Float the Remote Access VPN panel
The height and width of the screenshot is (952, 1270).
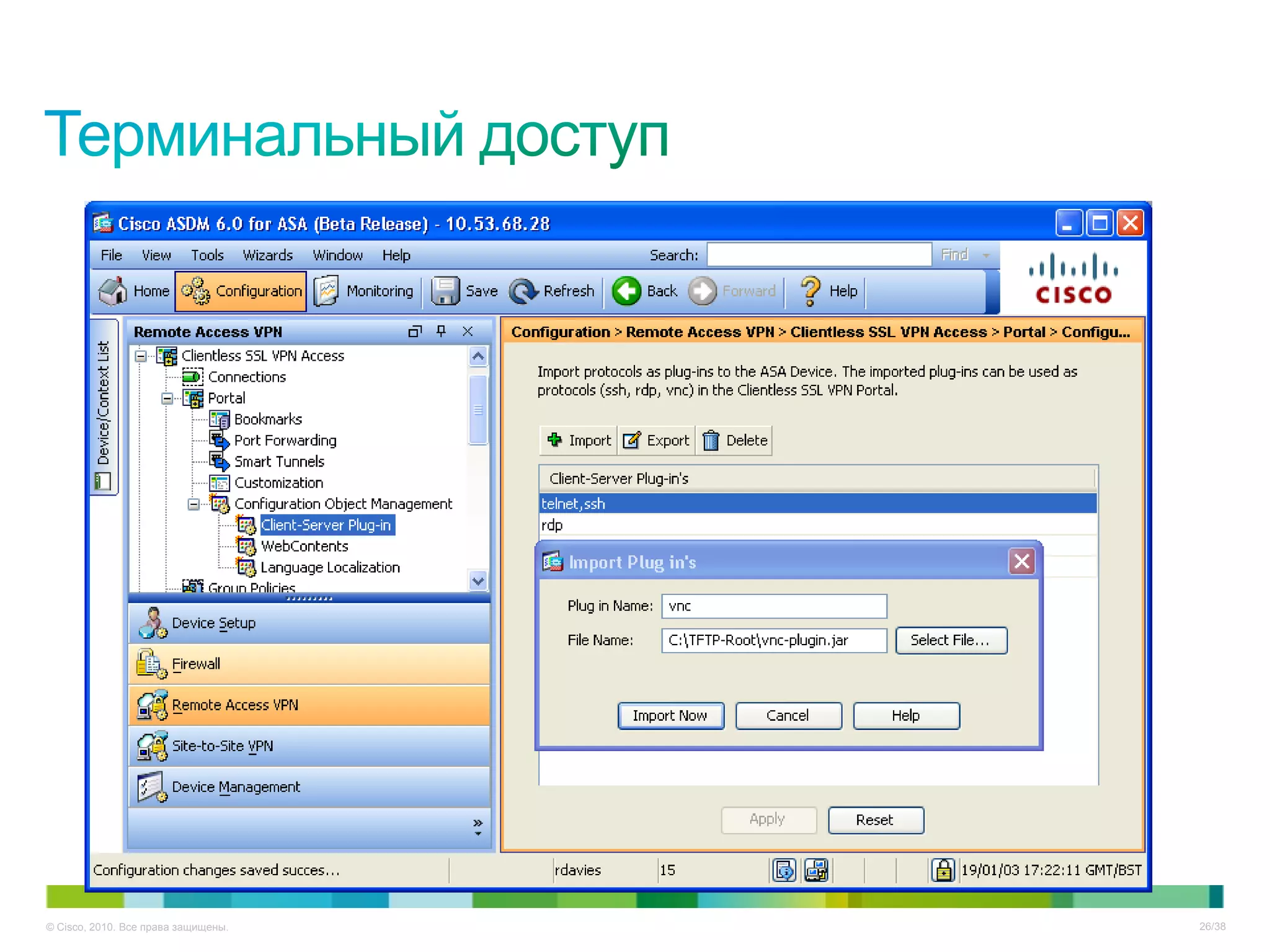tap(414, 332)
